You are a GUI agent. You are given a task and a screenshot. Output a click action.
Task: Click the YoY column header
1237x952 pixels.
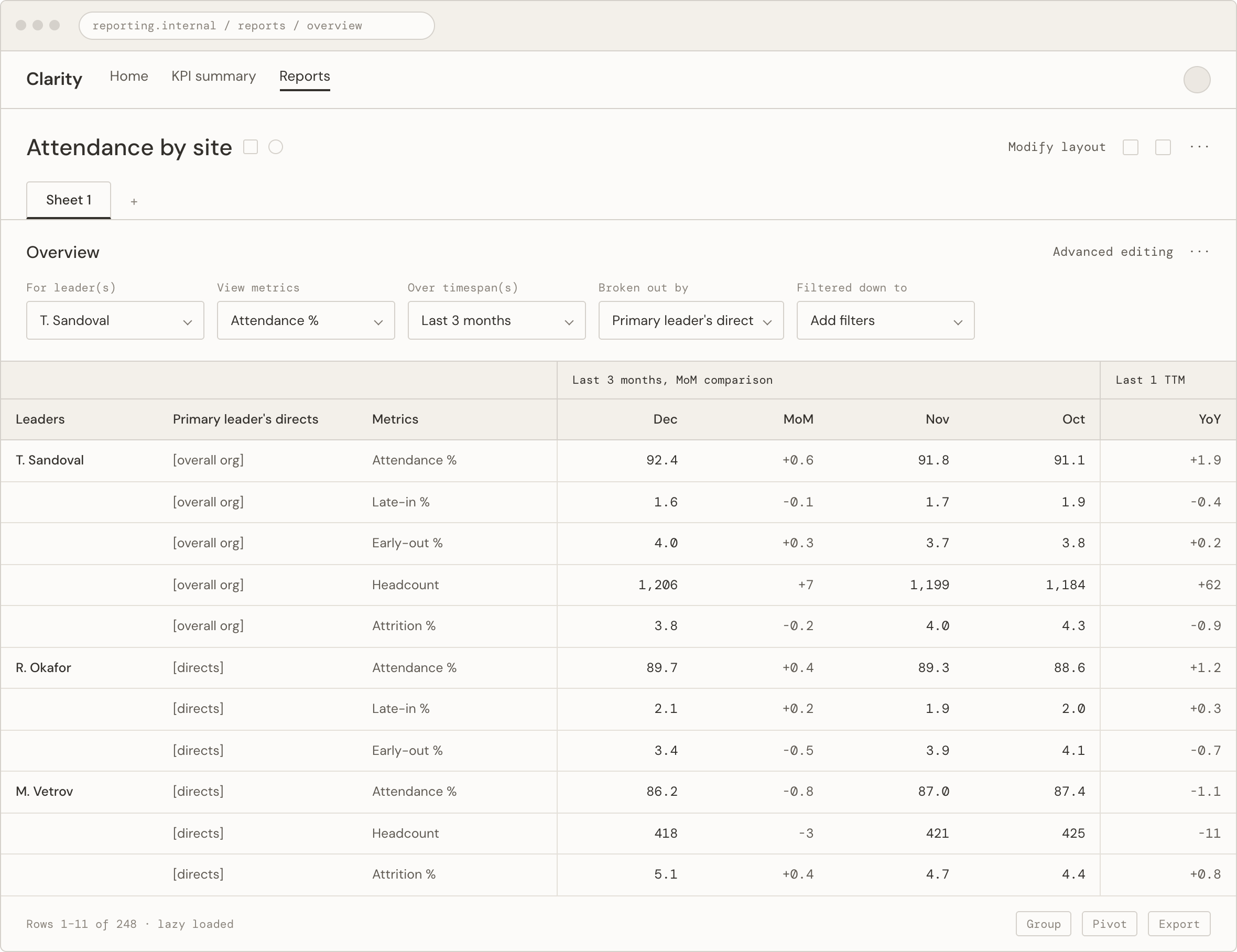click(1209, 419)
